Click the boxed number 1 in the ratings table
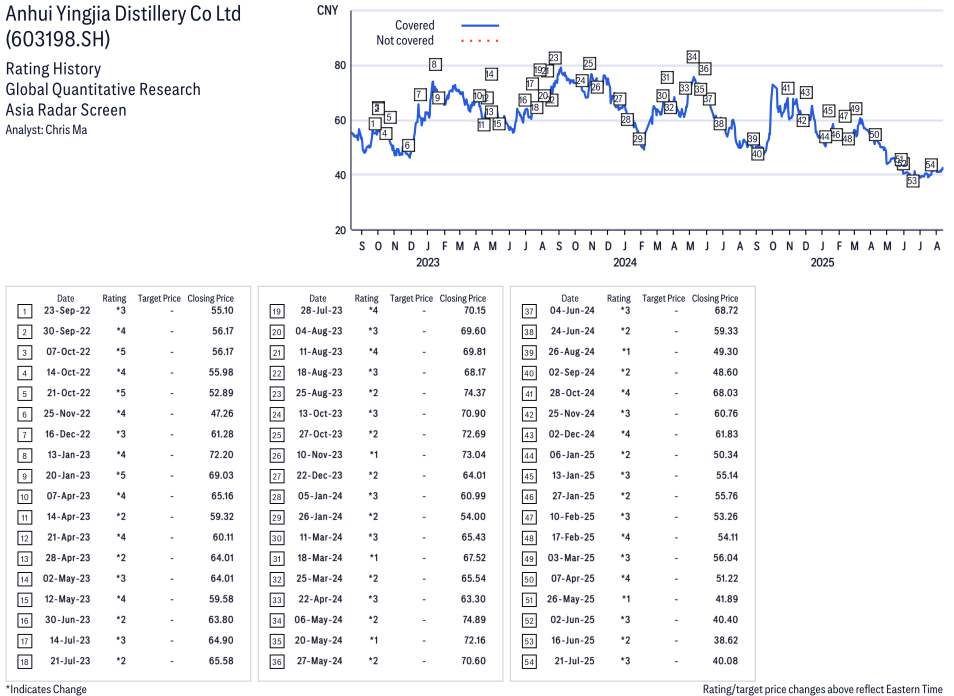This screenshot has height=696, width=954. tap(24, 311)
